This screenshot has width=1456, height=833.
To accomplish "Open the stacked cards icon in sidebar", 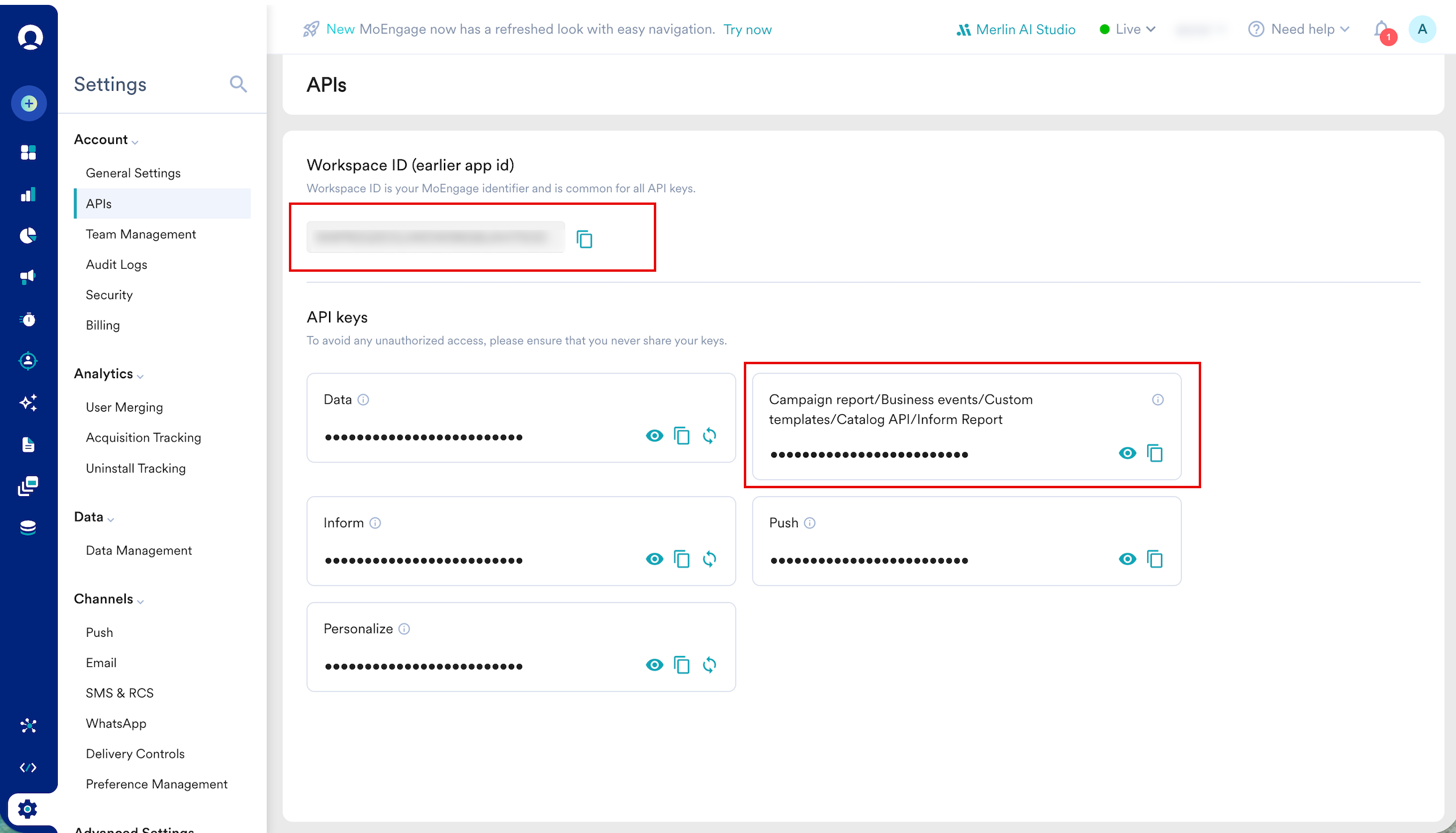I will click(x=29, y=486).
